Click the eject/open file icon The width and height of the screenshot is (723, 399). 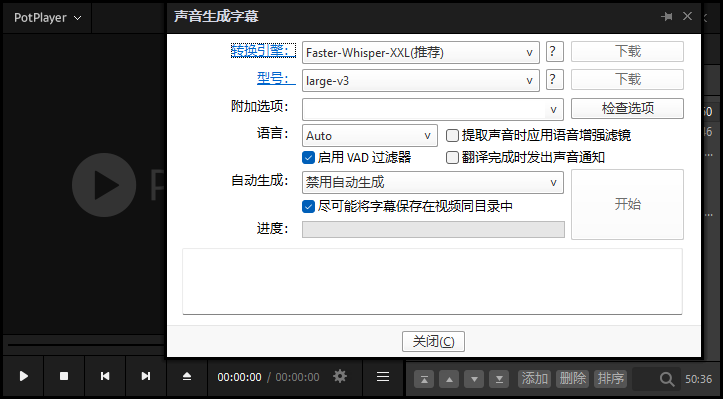click(x=187, y=376)
